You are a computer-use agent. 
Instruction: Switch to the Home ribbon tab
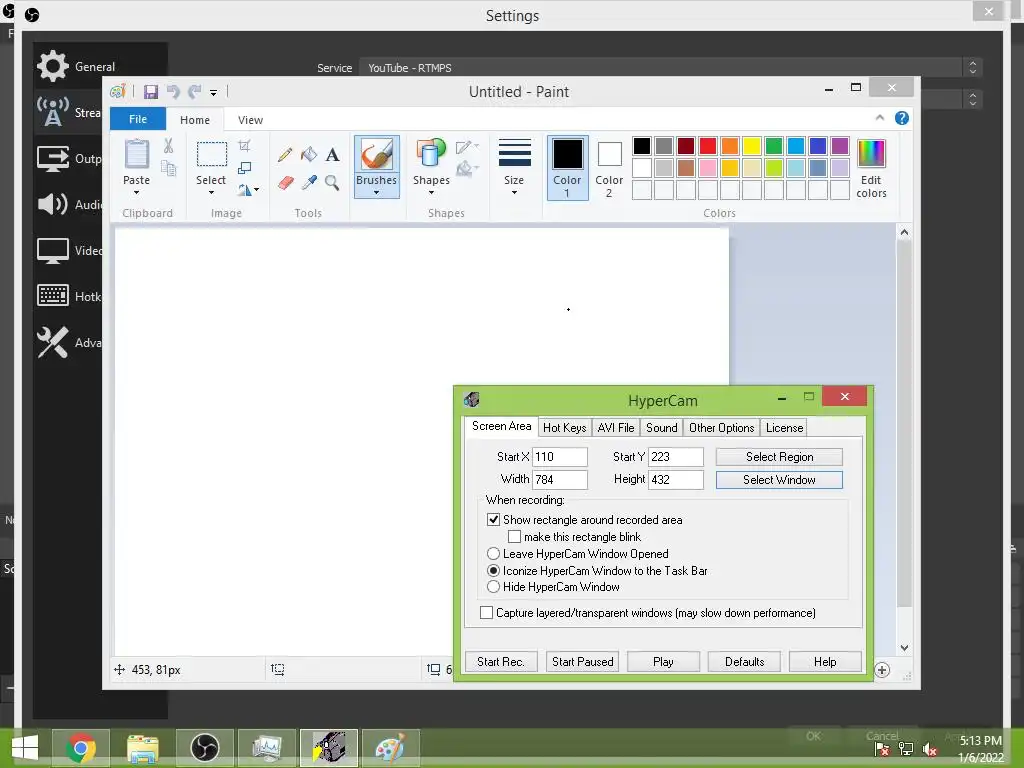195,120
